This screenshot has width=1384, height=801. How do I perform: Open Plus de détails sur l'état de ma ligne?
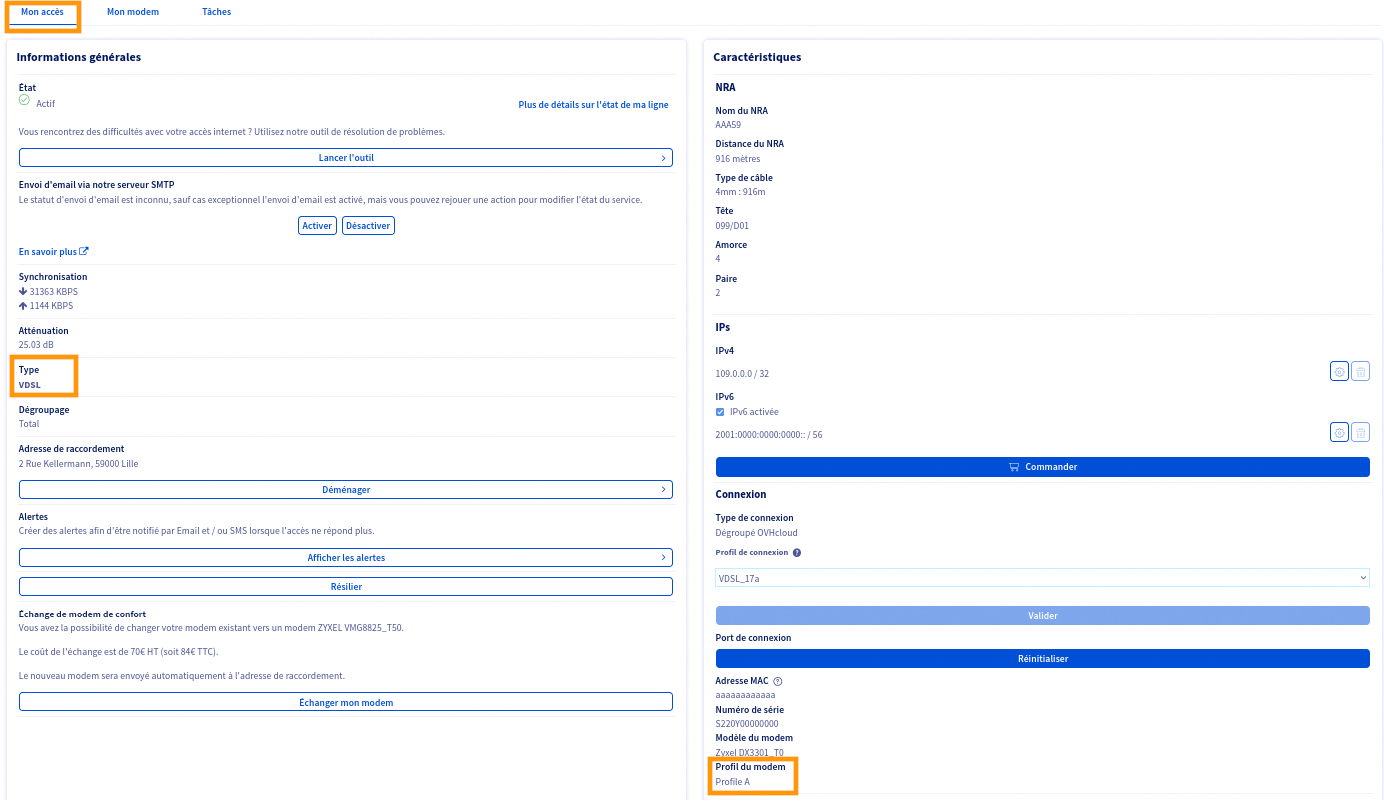coord(595,104)
